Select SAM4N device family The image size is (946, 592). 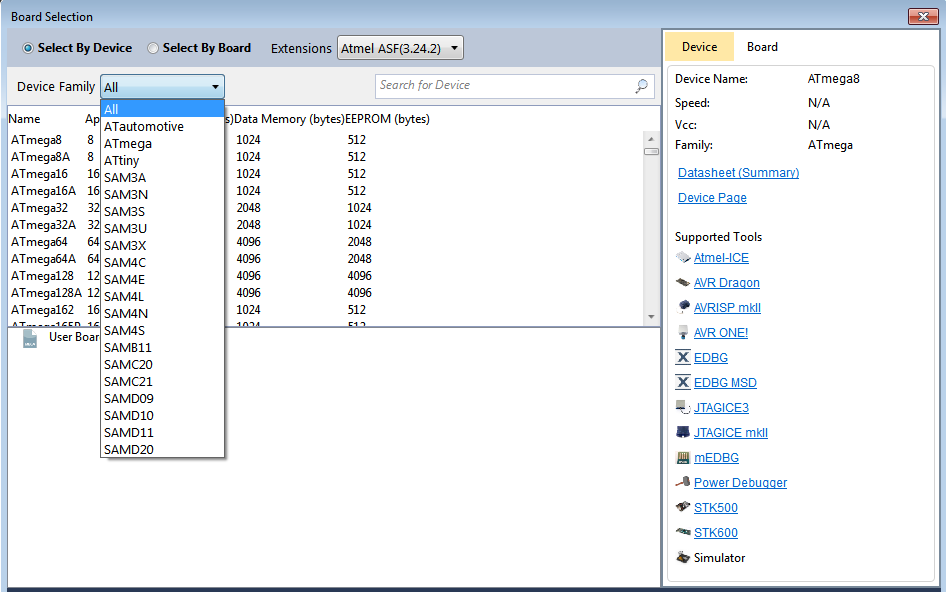point(162,313)
